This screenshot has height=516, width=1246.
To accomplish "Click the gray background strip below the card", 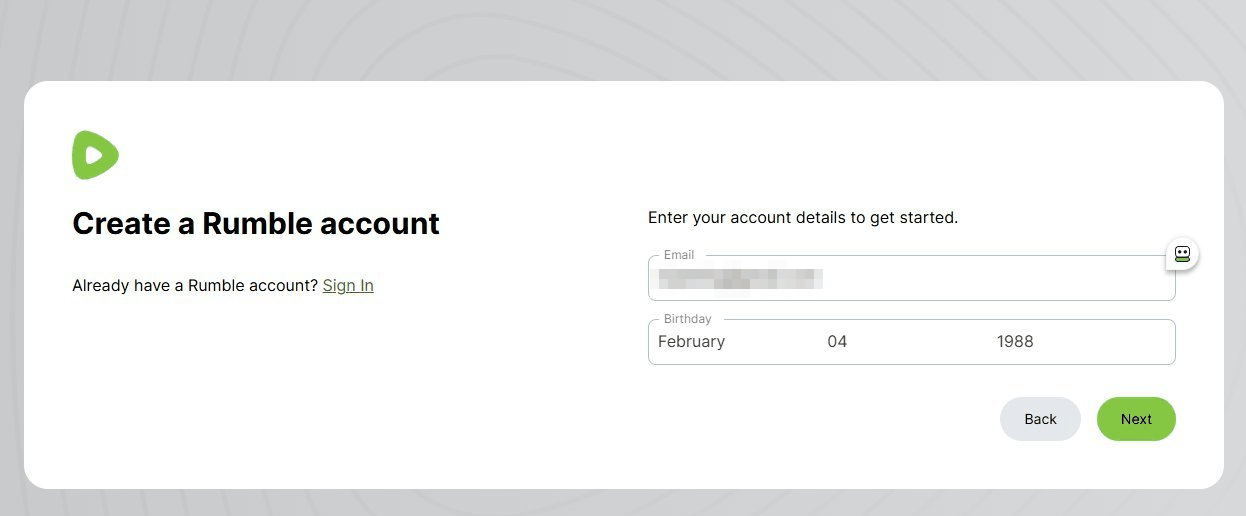I will coord(623,503).
